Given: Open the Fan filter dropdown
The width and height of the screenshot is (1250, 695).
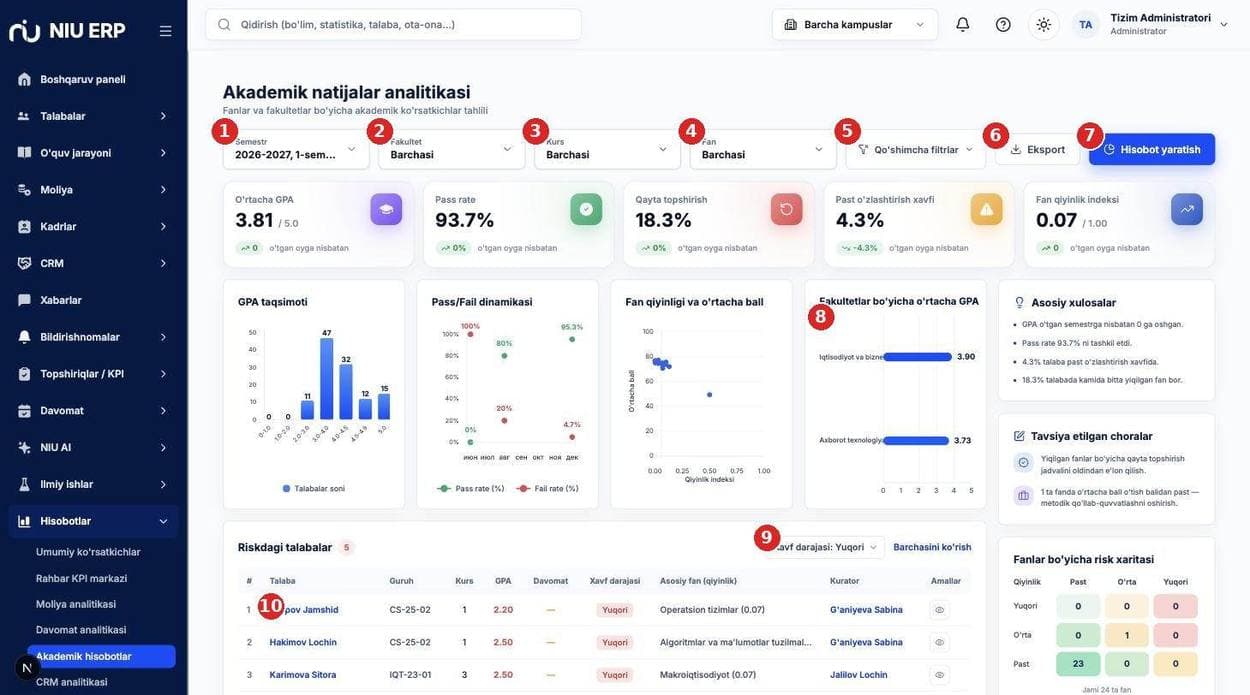Looking at the screenshot, I should point(763,149).
